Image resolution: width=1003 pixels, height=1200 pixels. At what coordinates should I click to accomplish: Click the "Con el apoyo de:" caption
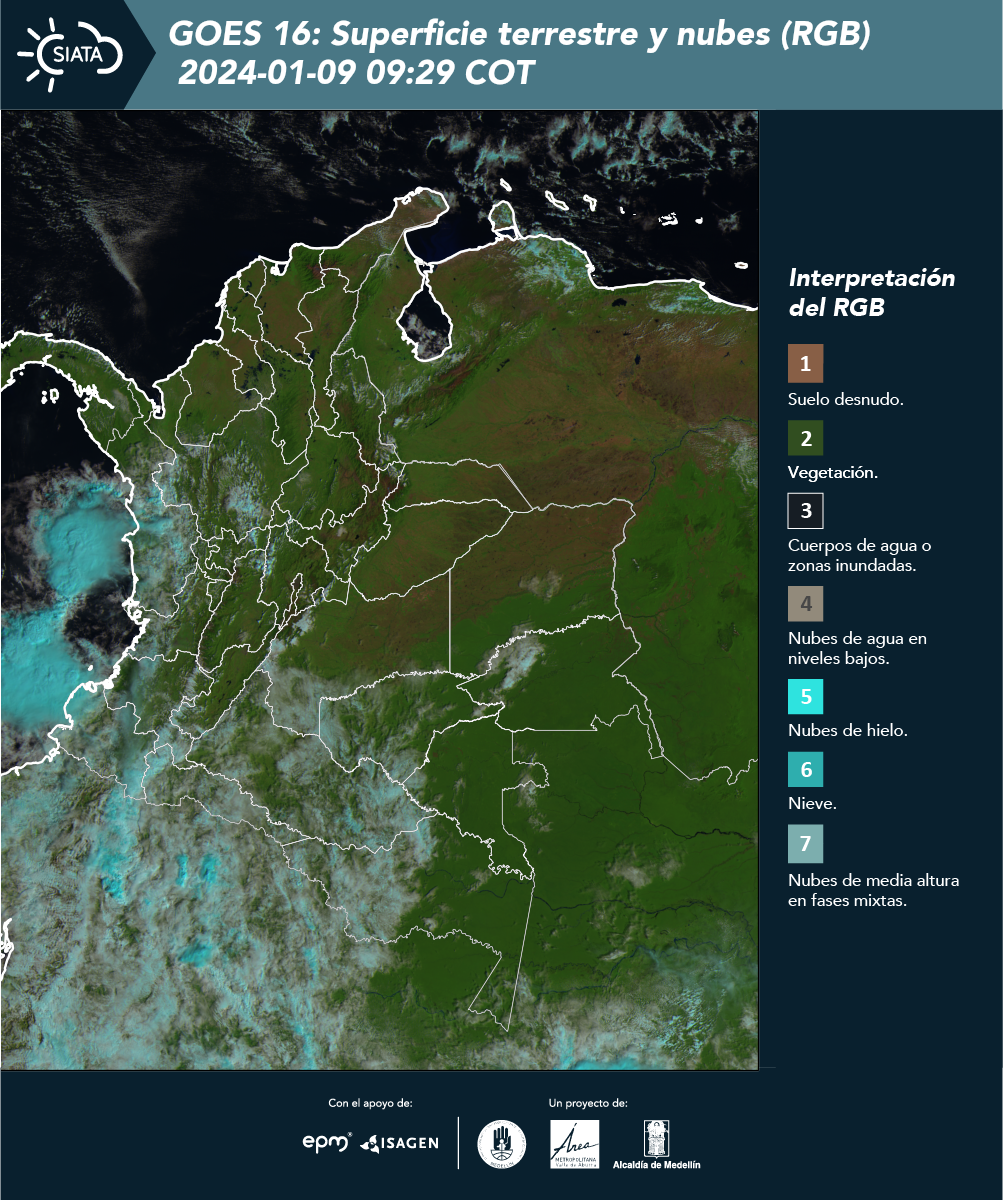(370, 1103)
